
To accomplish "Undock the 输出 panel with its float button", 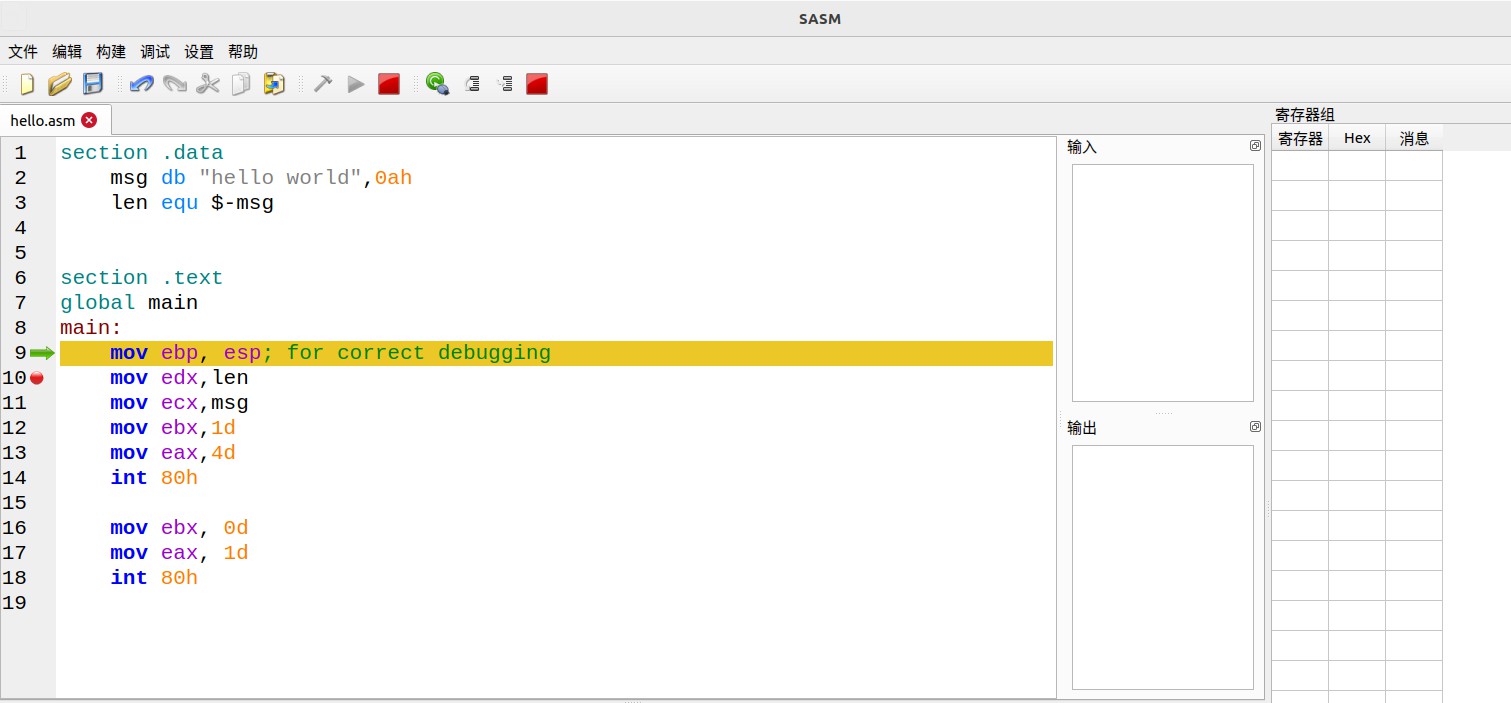I will [x=1255, y=426].
